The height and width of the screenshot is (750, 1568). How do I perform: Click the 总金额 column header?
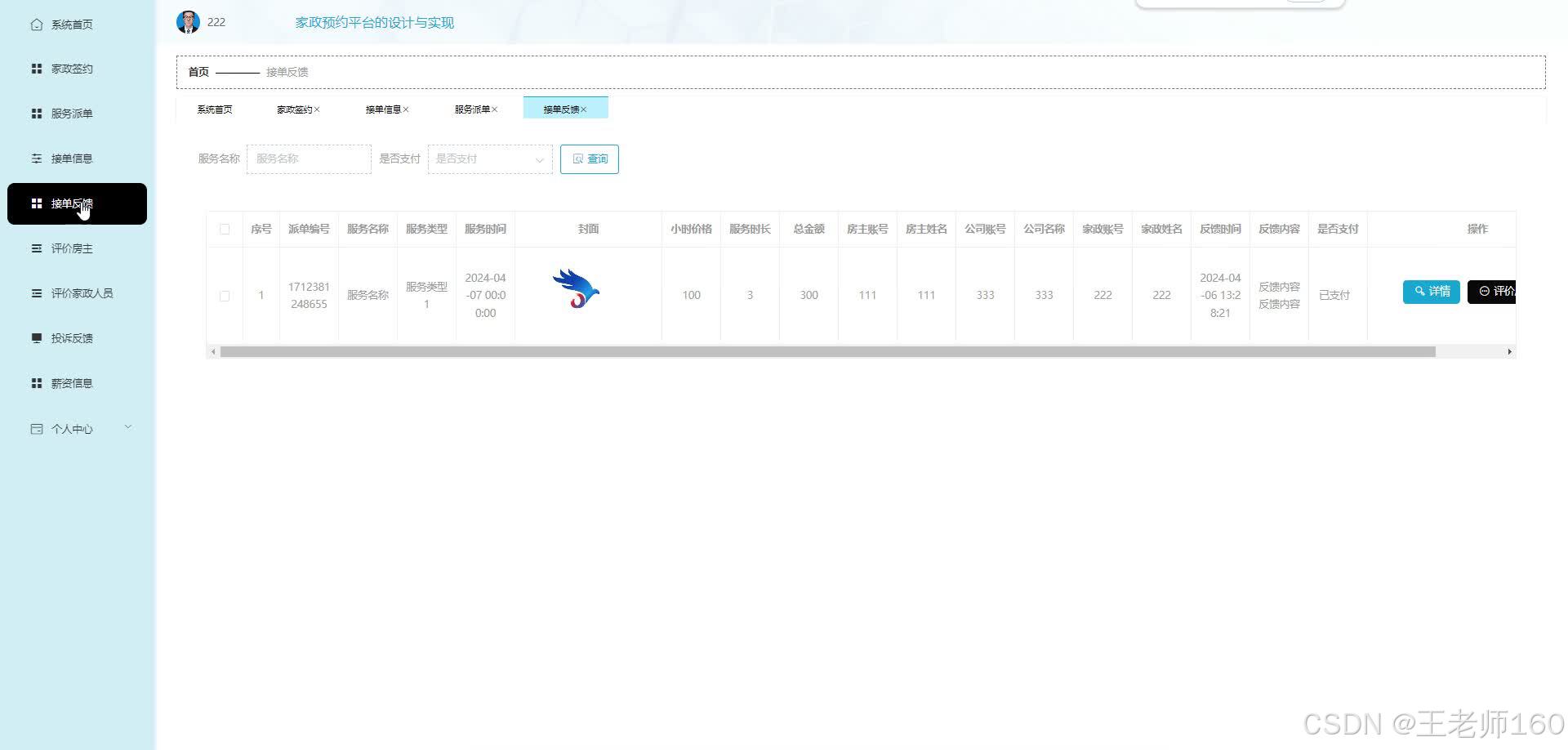[x=808, y=230]
